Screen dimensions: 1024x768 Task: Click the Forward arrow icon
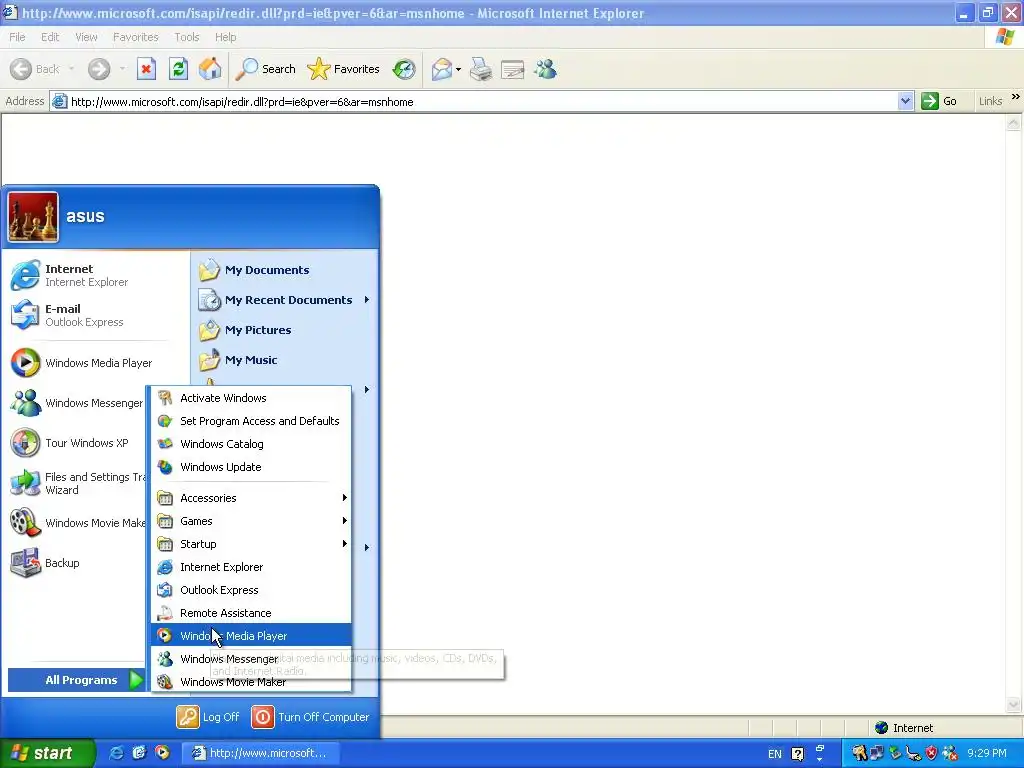click(x=99, y=69)
